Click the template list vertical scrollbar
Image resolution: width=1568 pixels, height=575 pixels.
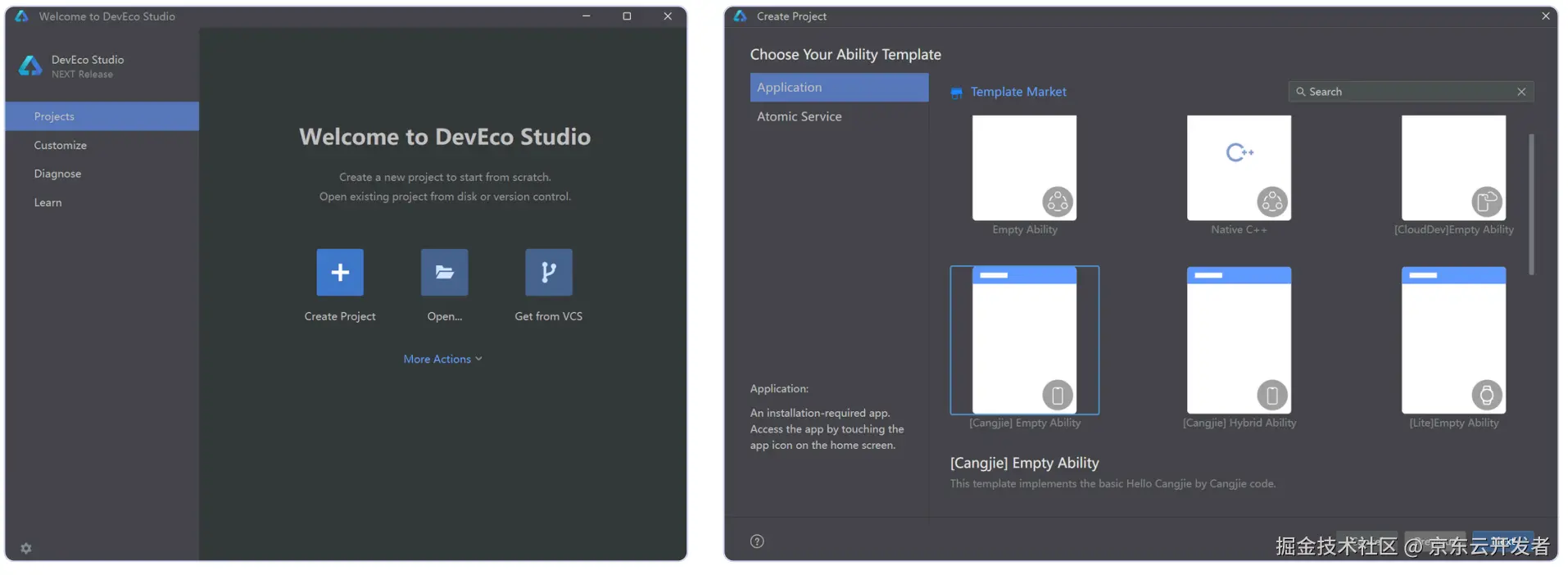tap(1531, 205)
